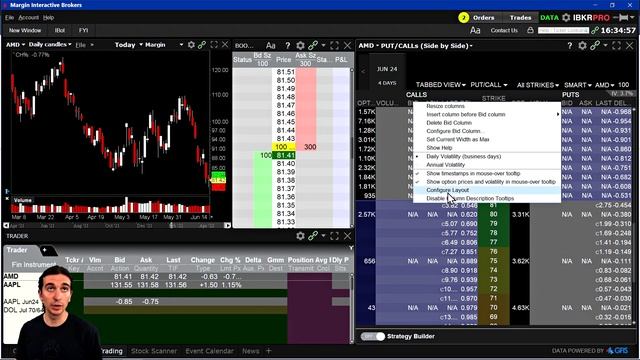Click BookTrader font size Aa icon
This screenshot has height=360, width=640.
pyautogui.click(x=271, y=45)
